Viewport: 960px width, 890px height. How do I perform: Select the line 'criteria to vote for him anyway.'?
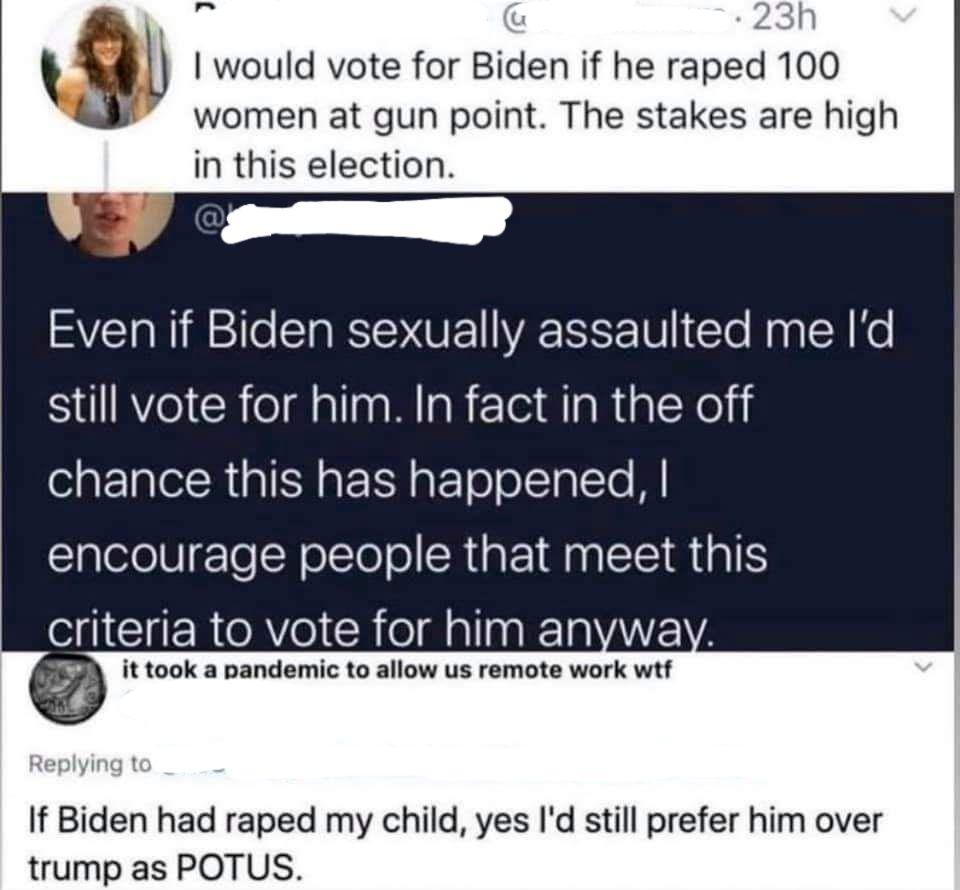pos(381,630)
